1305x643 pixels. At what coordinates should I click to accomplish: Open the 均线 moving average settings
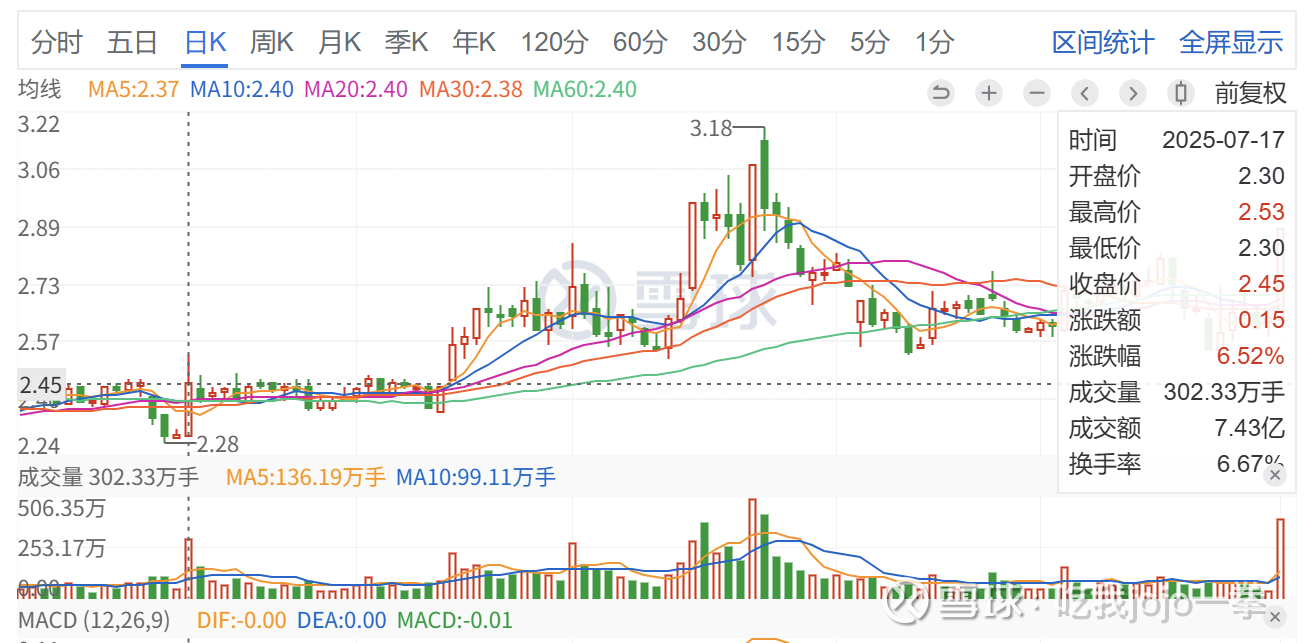click(40, 89)
